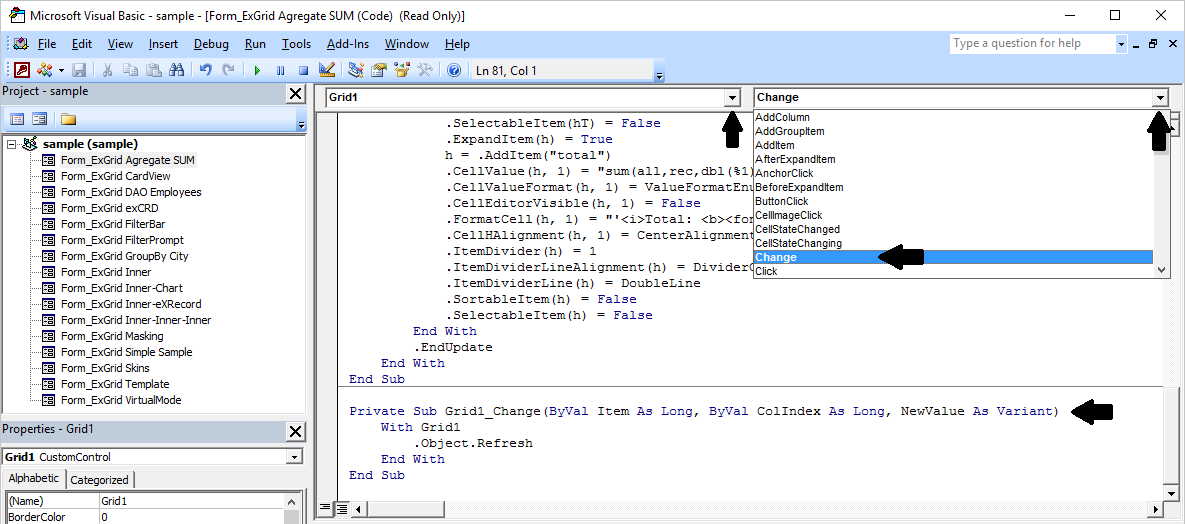Switch to Procedure View button
1185x524 pixels.
point(325,509)
